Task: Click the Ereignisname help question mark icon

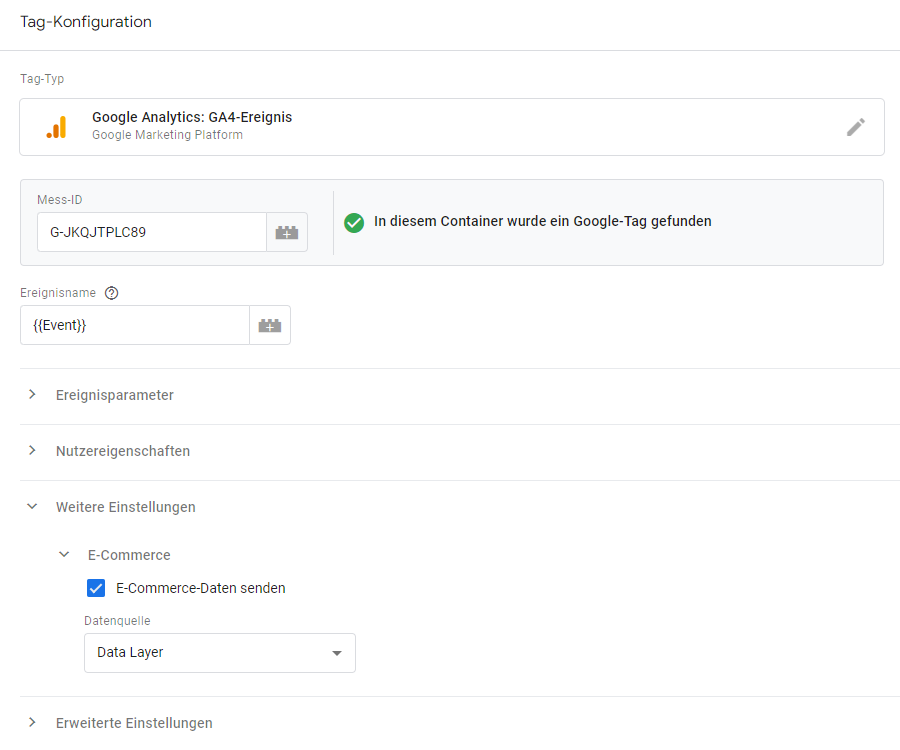Action: tap(111, 293)
